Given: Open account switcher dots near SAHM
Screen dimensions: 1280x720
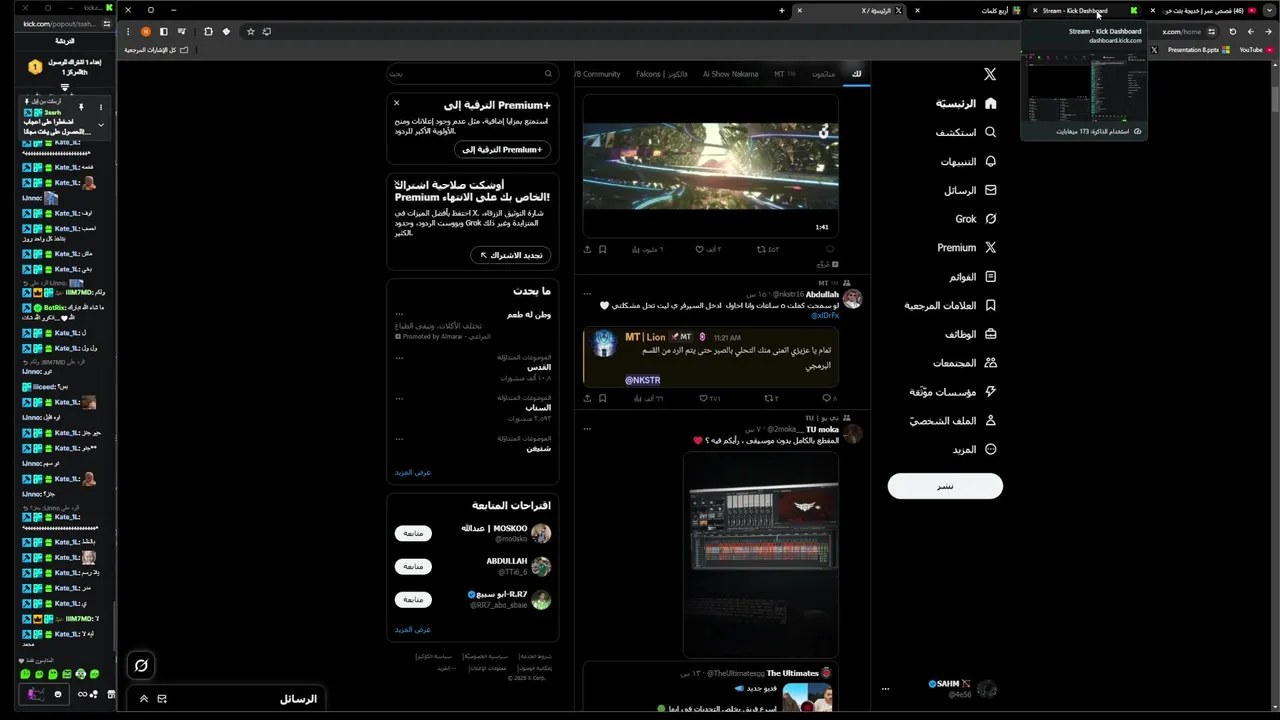Looking at the screenshot, I should point(885,689).
